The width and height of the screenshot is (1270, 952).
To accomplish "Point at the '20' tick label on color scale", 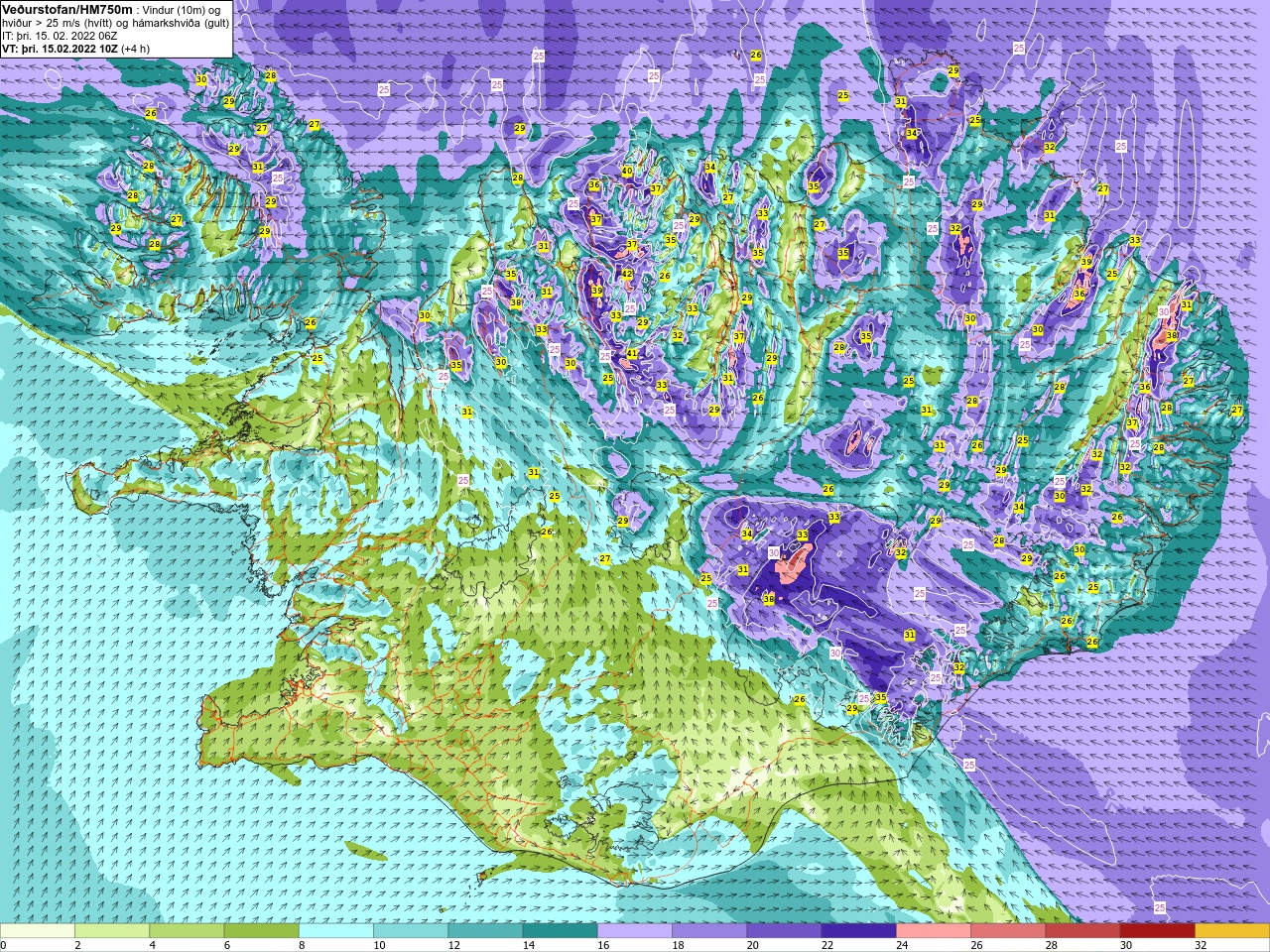I will pos(752,945).
